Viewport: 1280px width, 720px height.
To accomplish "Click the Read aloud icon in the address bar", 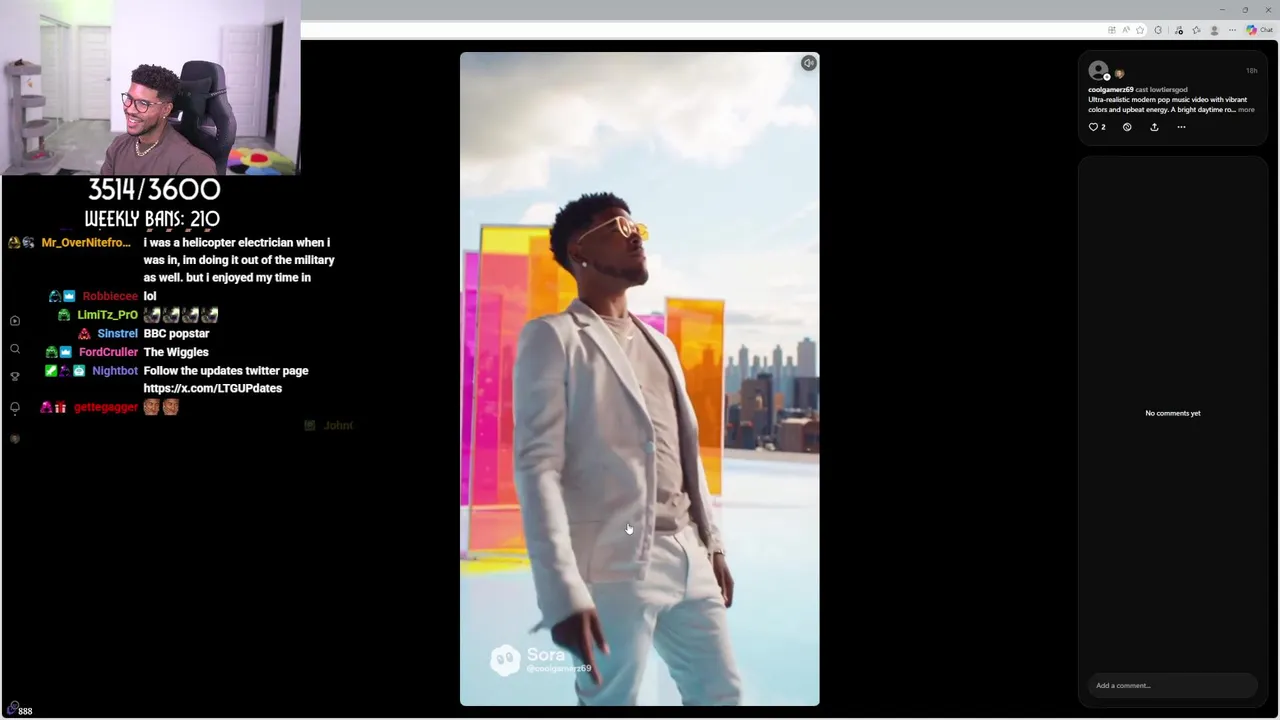I will click(x=1126, y=30).
